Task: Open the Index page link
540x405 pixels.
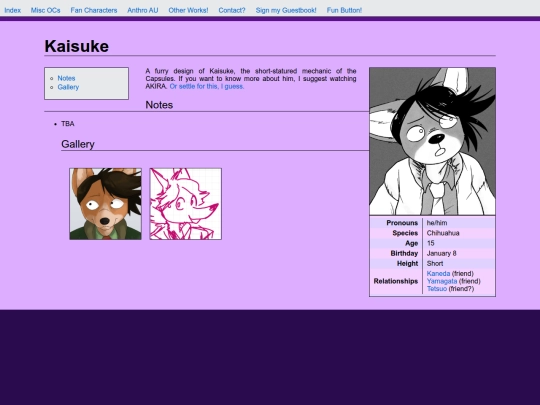Action: 12,10
